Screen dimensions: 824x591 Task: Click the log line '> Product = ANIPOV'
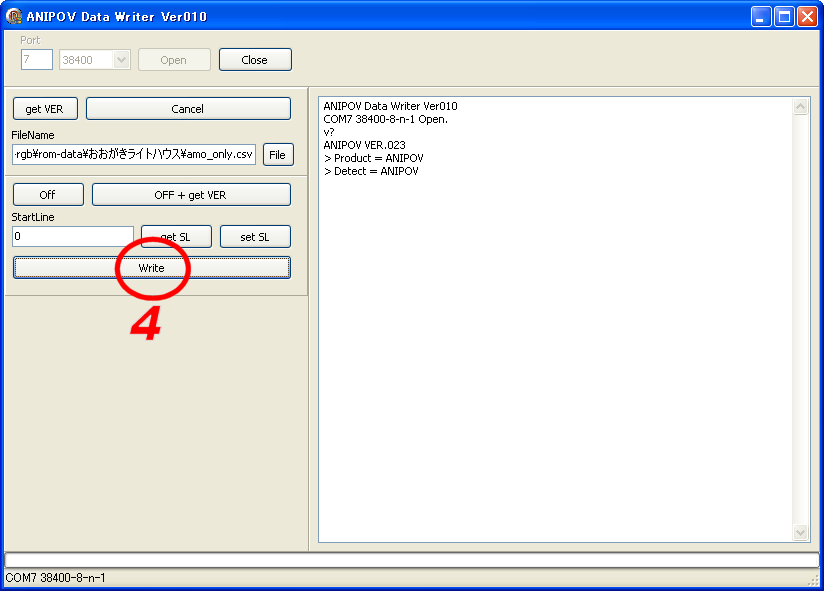click(374, 158)
